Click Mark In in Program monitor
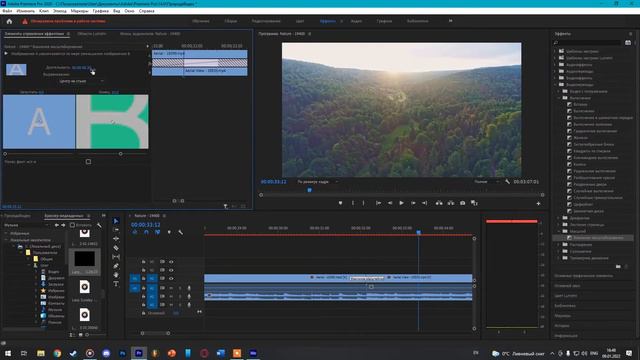Image resolution: width=640 pixels, height=360 pixels. click(353, 203)
